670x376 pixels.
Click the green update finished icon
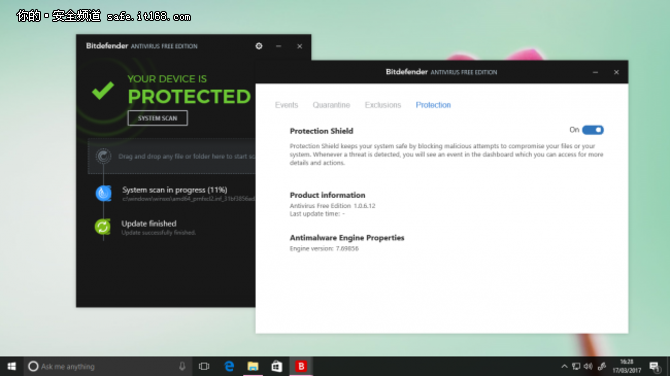point(103,226)
